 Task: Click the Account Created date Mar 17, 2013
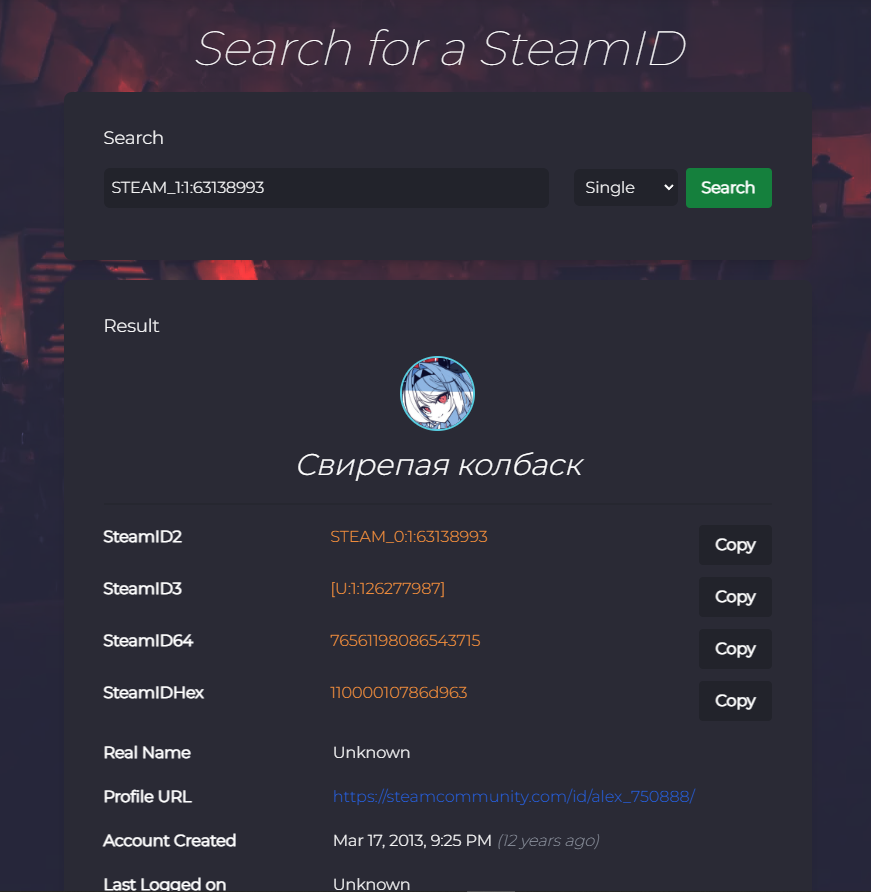(x=412, y=840)
